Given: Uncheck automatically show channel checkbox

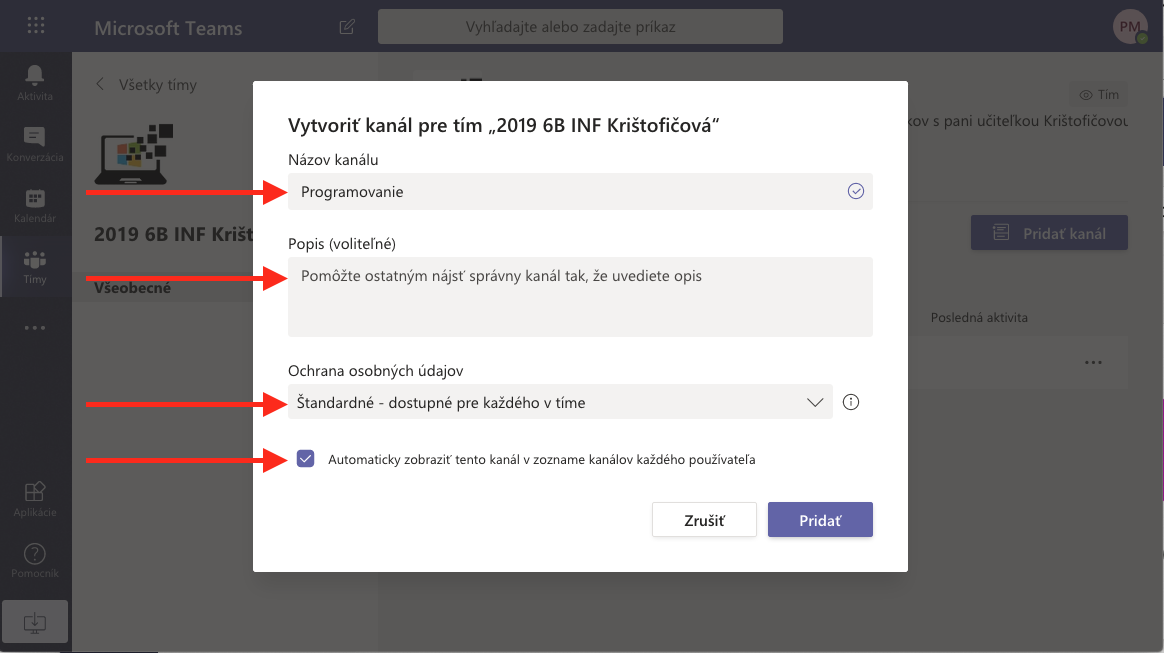Looking at the screenshot, I should [306, 459].
